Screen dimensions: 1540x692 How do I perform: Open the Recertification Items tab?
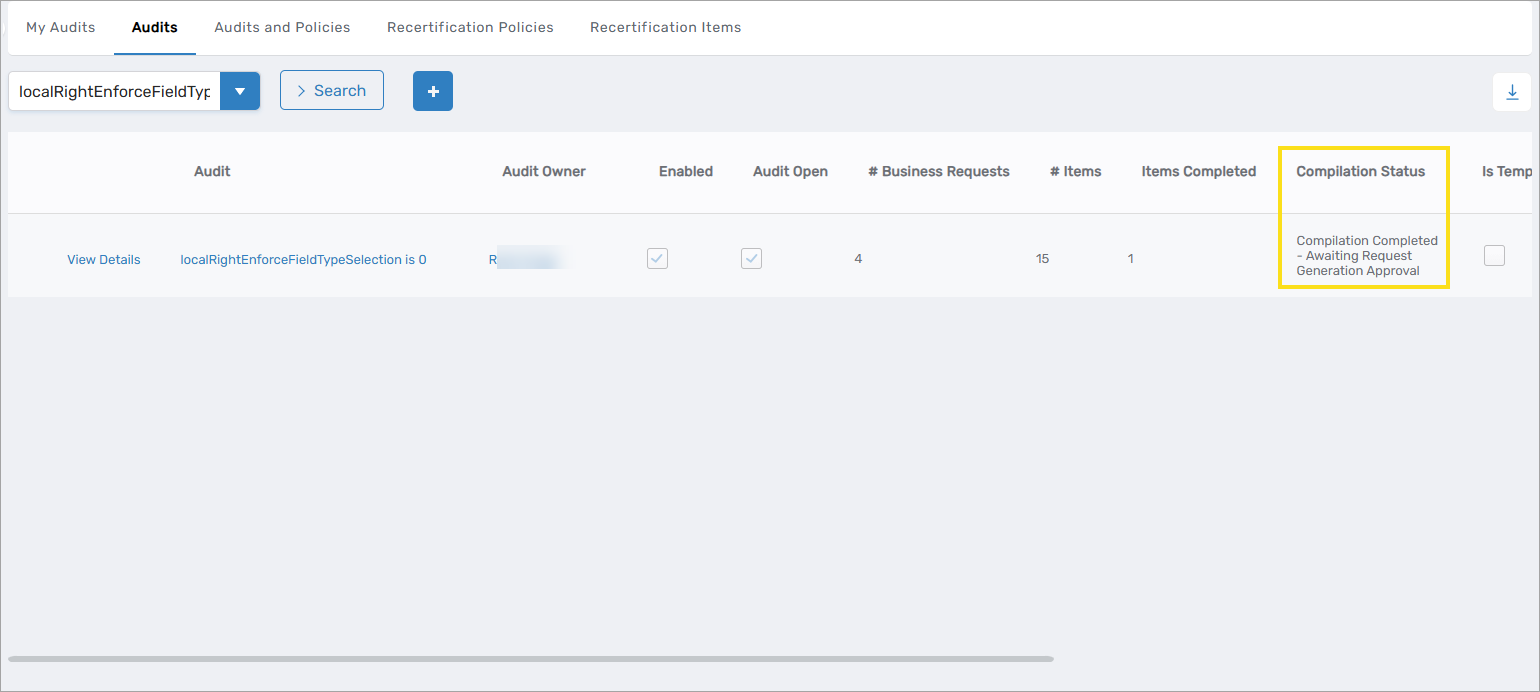[665, 27]
